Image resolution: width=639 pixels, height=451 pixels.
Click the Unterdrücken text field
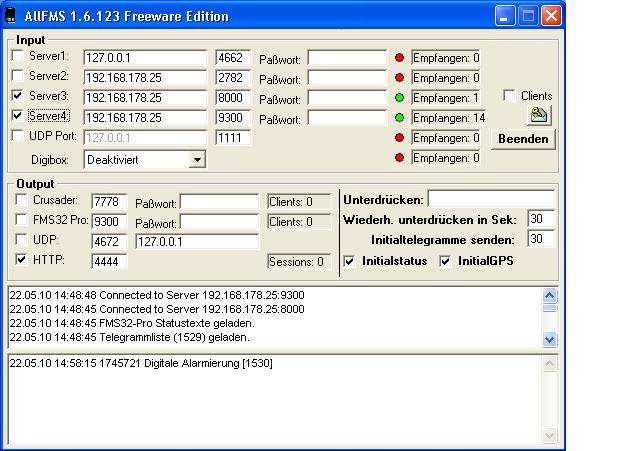click(491, 198)
